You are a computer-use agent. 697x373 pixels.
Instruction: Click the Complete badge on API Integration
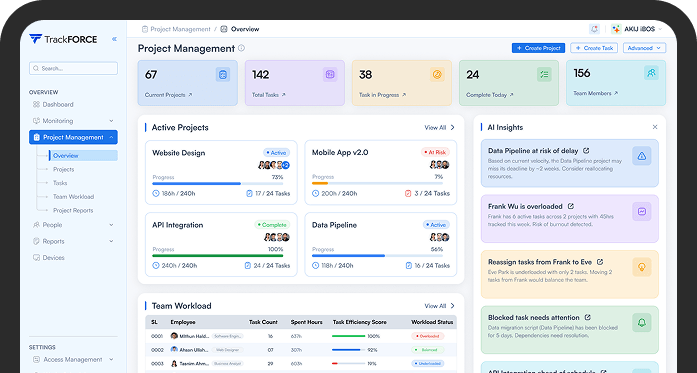click(x=272, y=225)
